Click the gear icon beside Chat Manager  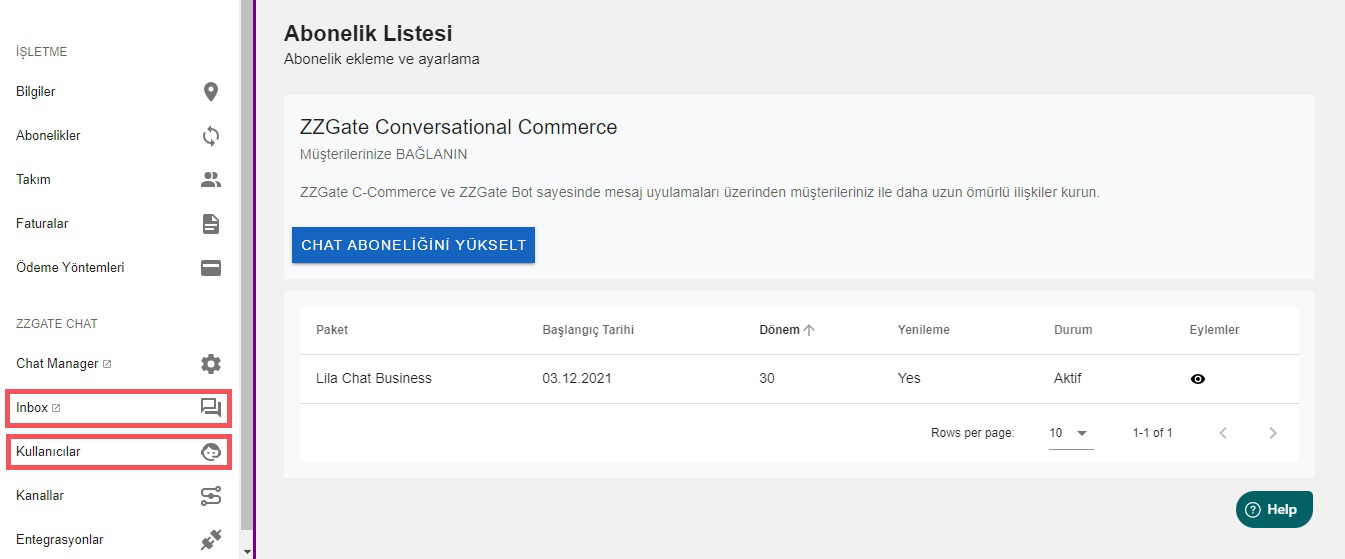[x=210, y=364]
